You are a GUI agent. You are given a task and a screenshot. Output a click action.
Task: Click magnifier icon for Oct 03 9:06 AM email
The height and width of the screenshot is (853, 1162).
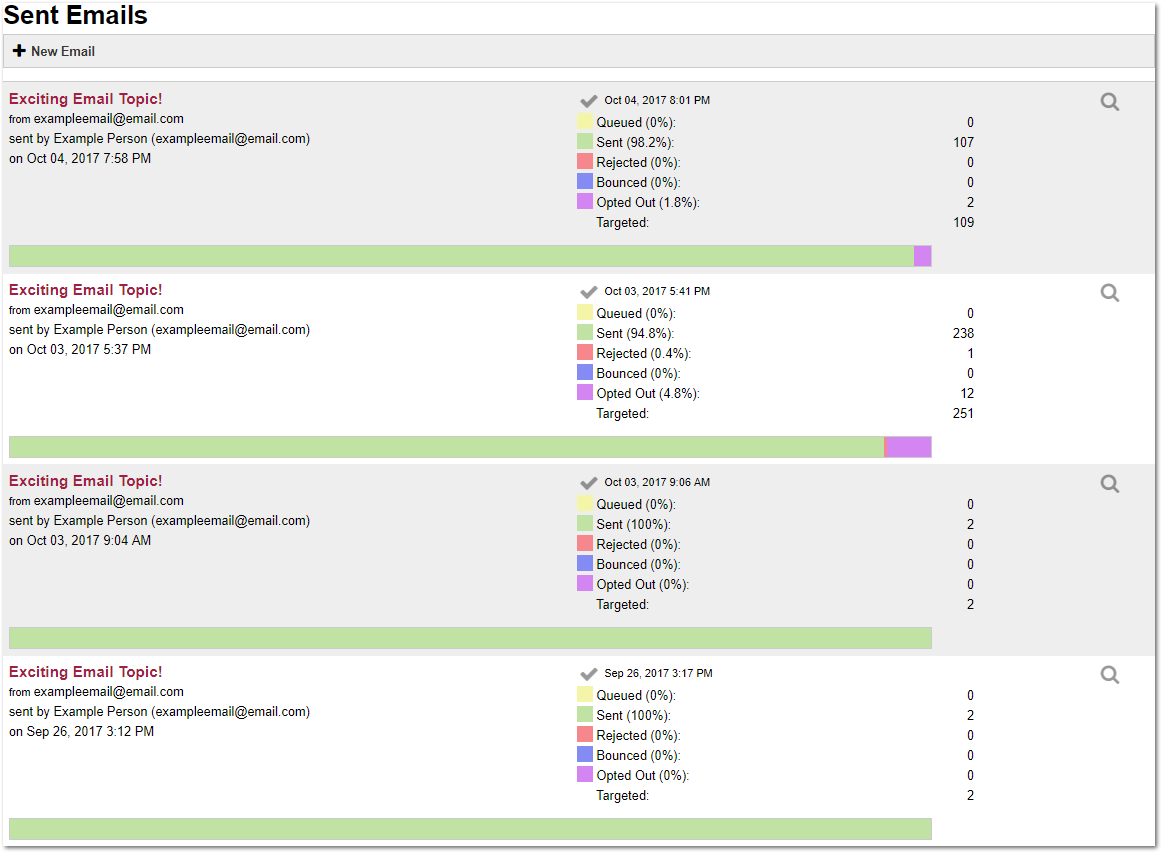click(x=1109, y=484)
